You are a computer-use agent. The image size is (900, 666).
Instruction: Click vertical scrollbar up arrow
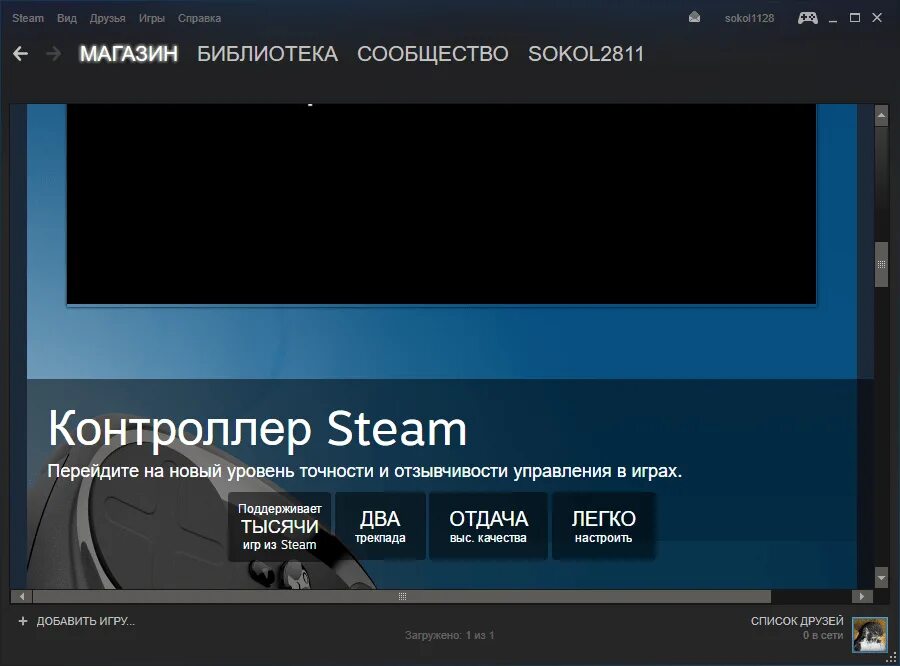(881, 115)
